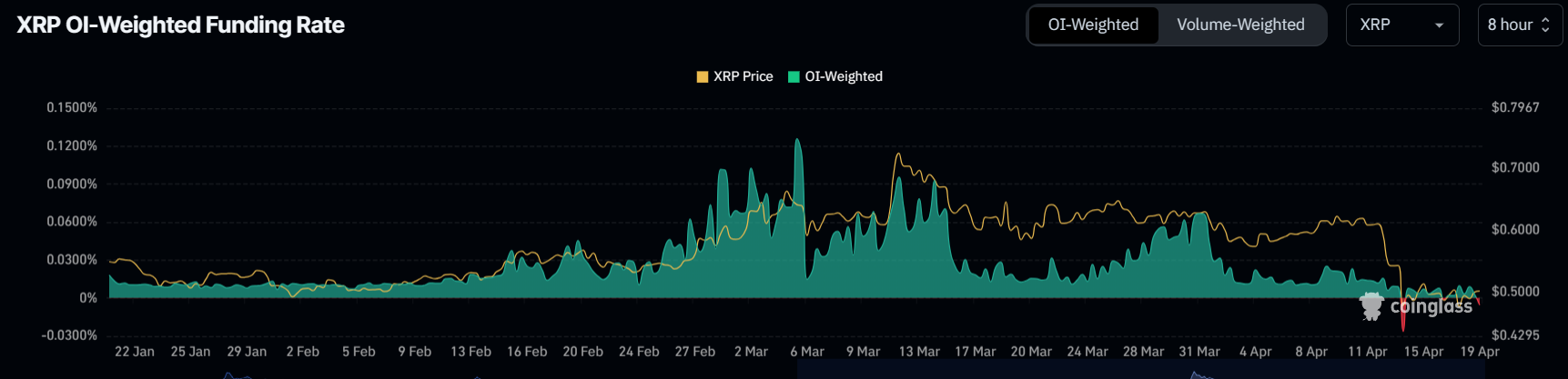Screen dimensions: 1568x379
Task: Click the 24 Feb date axis label
Action: click(x=639, y=351)
